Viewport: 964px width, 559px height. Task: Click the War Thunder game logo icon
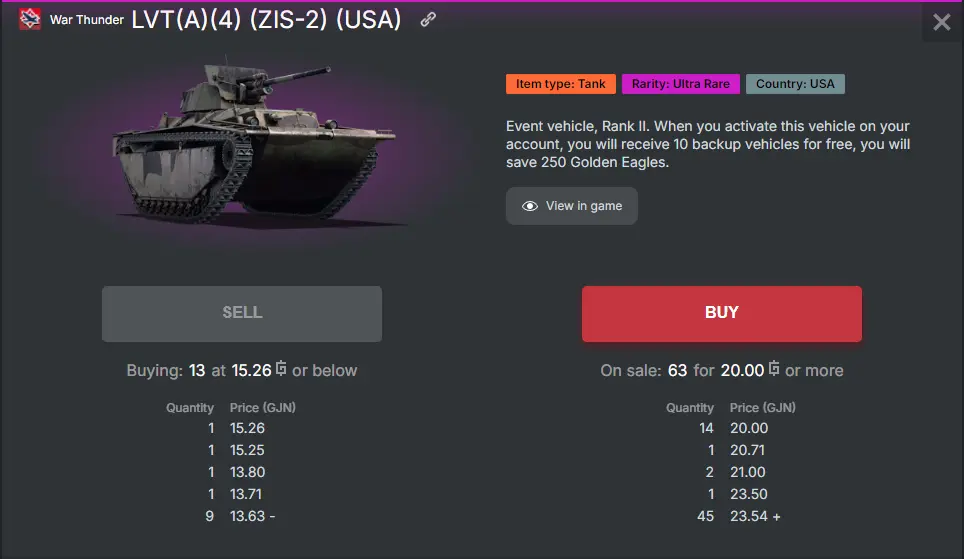pyautogui.click(x=30, y=20)
